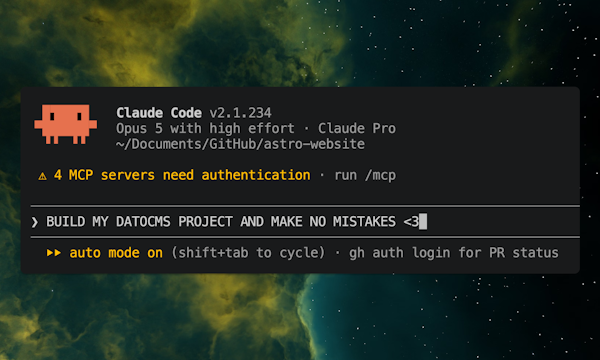600x360 pixels.
Task: Click the run /mcp command hint
Action: pyautogui.click(x=365, y=176)
